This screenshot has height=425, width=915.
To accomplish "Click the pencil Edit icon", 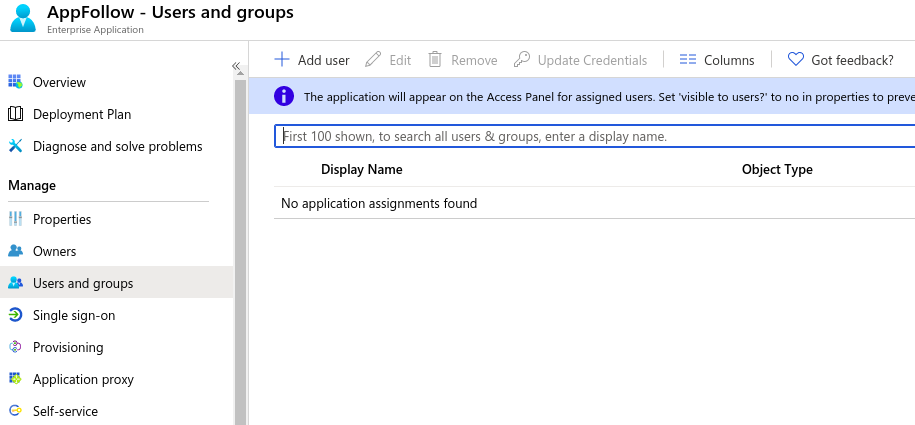I will tap(373, 60).
